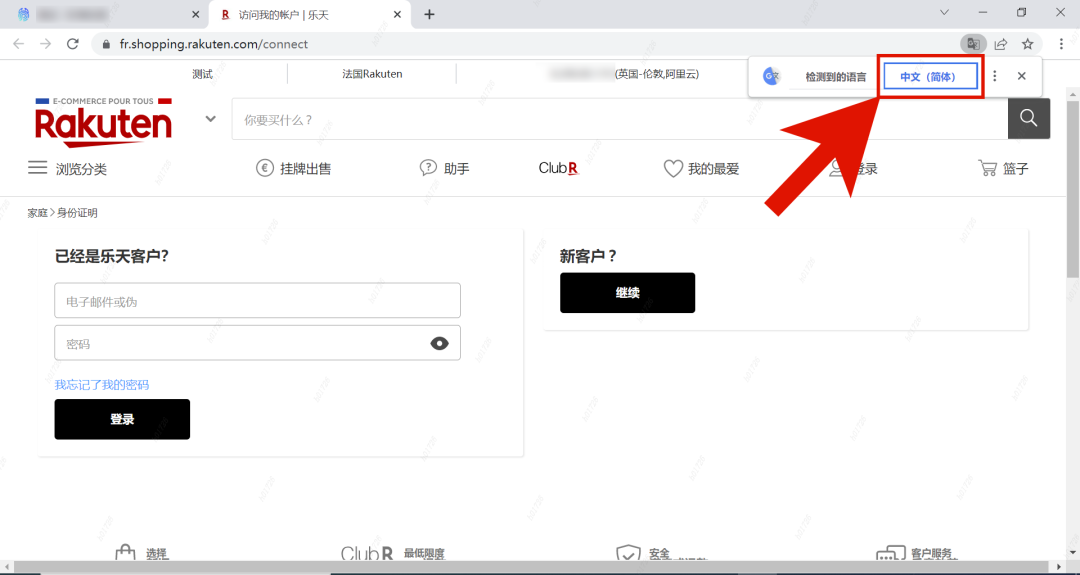
Task: Click the 英国-伦敦,阿里云 label
Action: [x=656, y=74]
